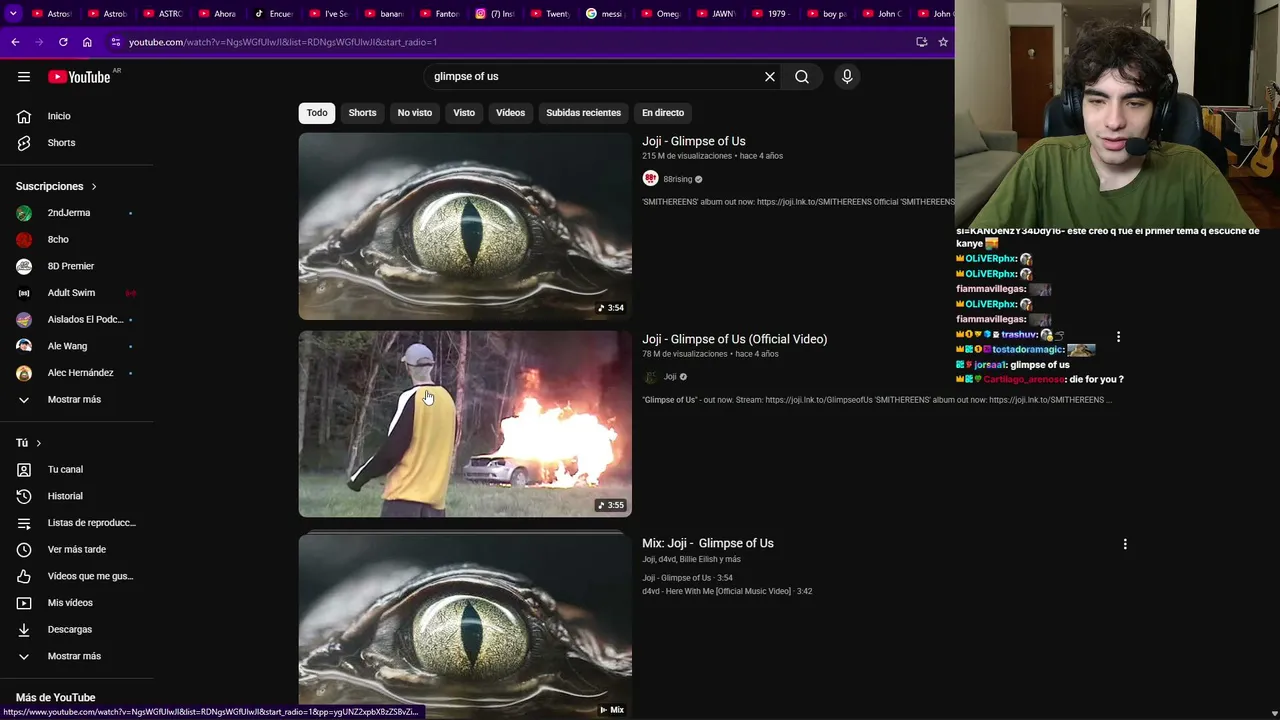Open the tab search dropdown

[x=13, y=14]
